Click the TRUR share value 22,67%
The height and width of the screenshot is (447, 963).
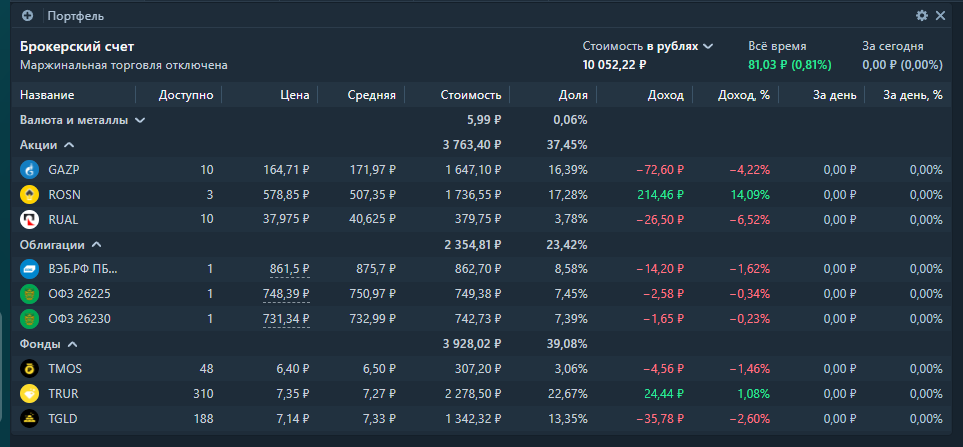tap(567, 394)
